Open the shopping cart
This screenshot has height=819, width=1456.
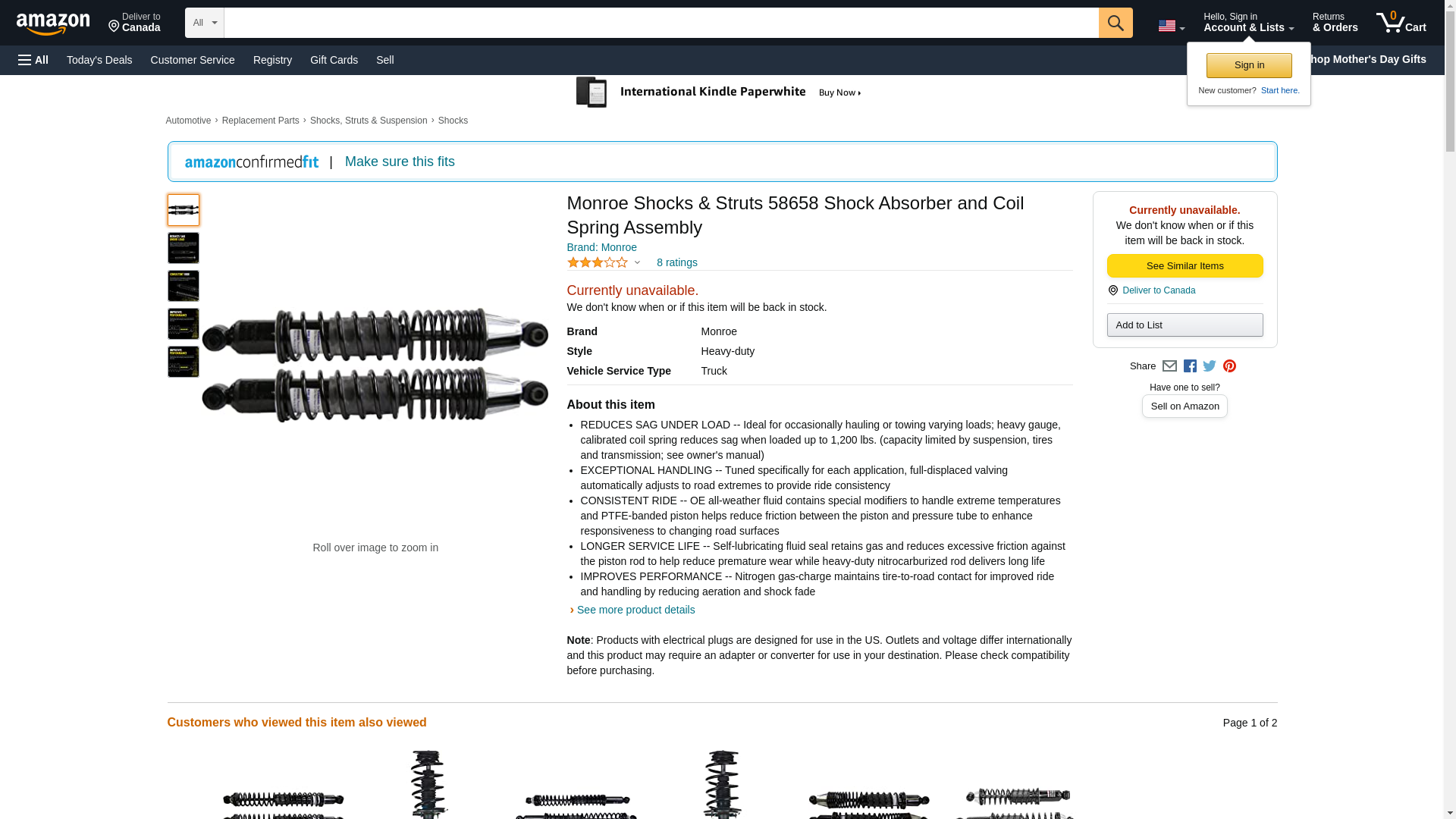click(1401, 23)
